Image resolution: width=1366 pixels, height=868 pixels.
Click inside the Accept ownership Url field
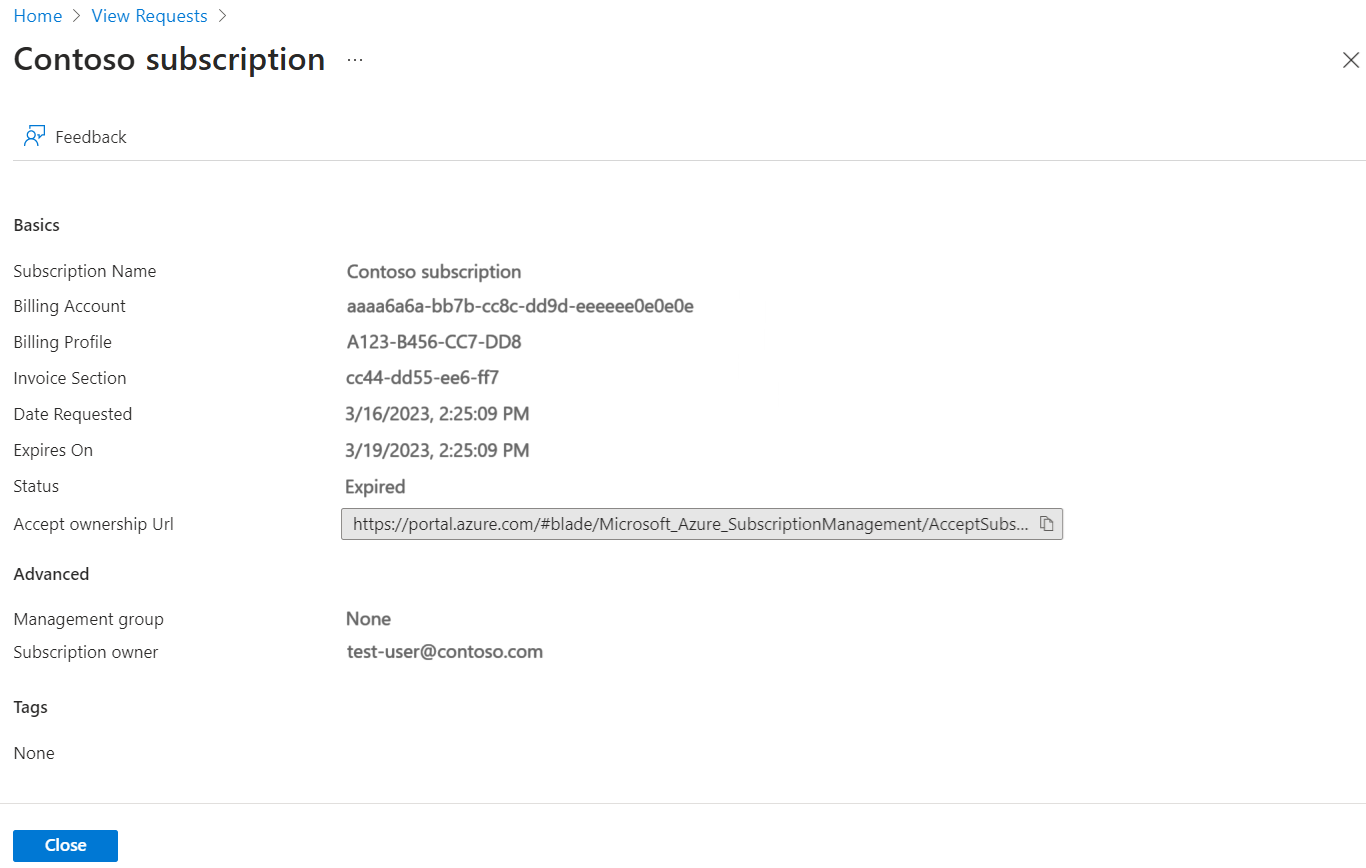[x=690, y=524]
